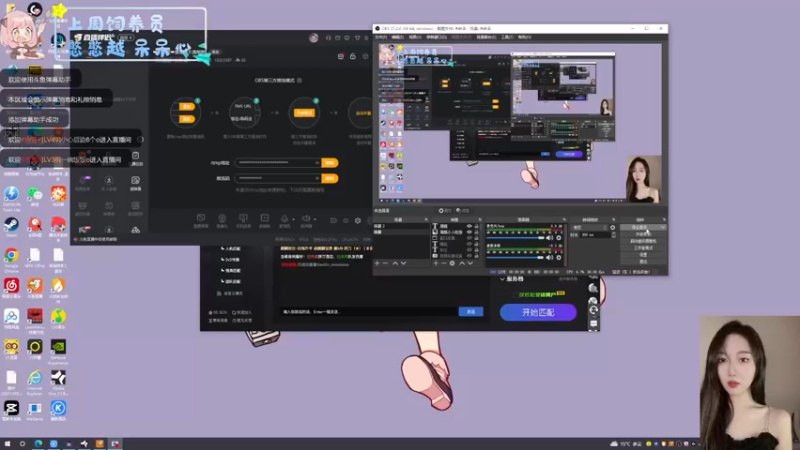Pop out the Audio Mixer dock panel

coord(564,219)
